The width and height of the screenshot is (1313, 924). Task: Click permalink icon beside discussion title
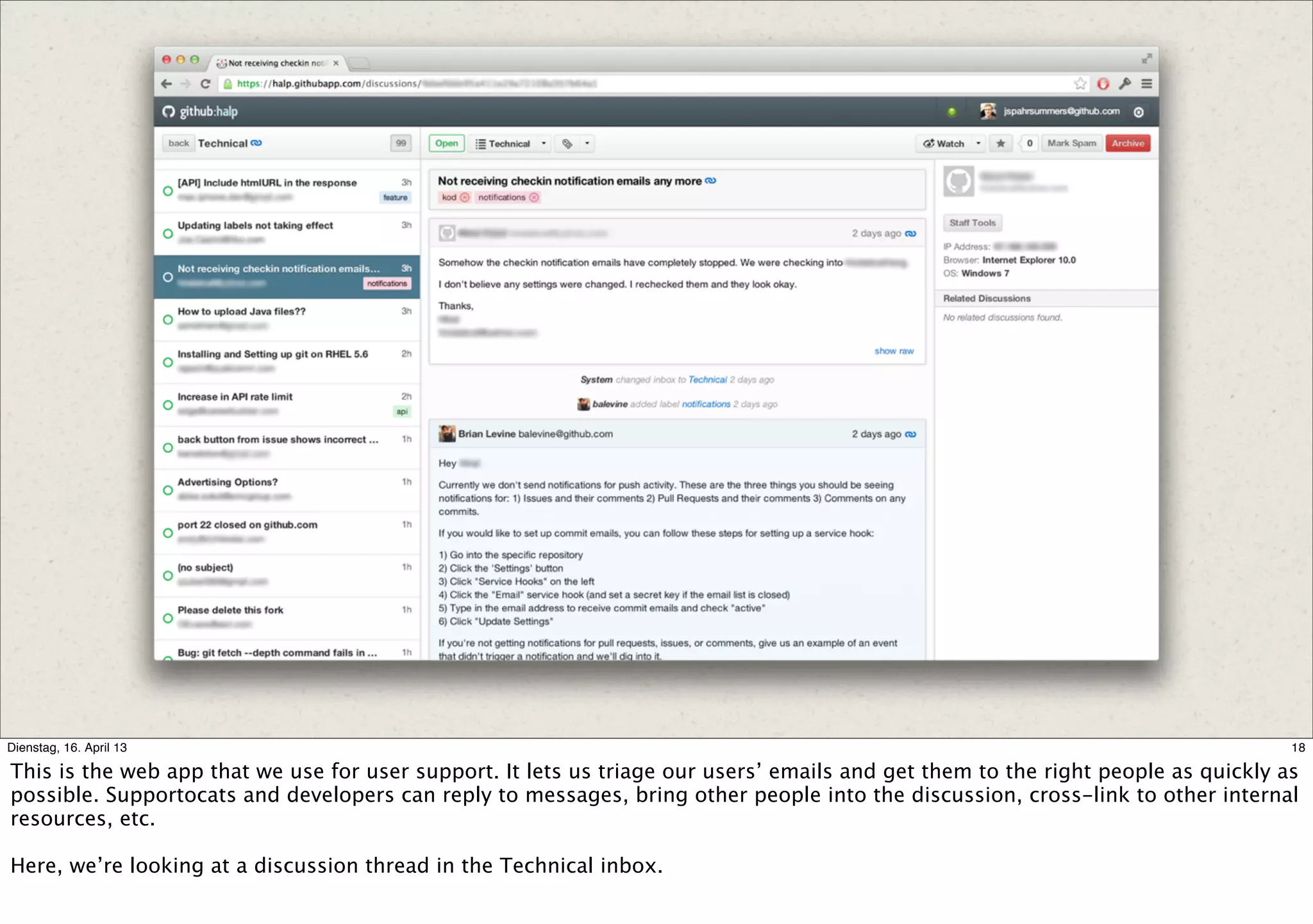tap(710, 181)
